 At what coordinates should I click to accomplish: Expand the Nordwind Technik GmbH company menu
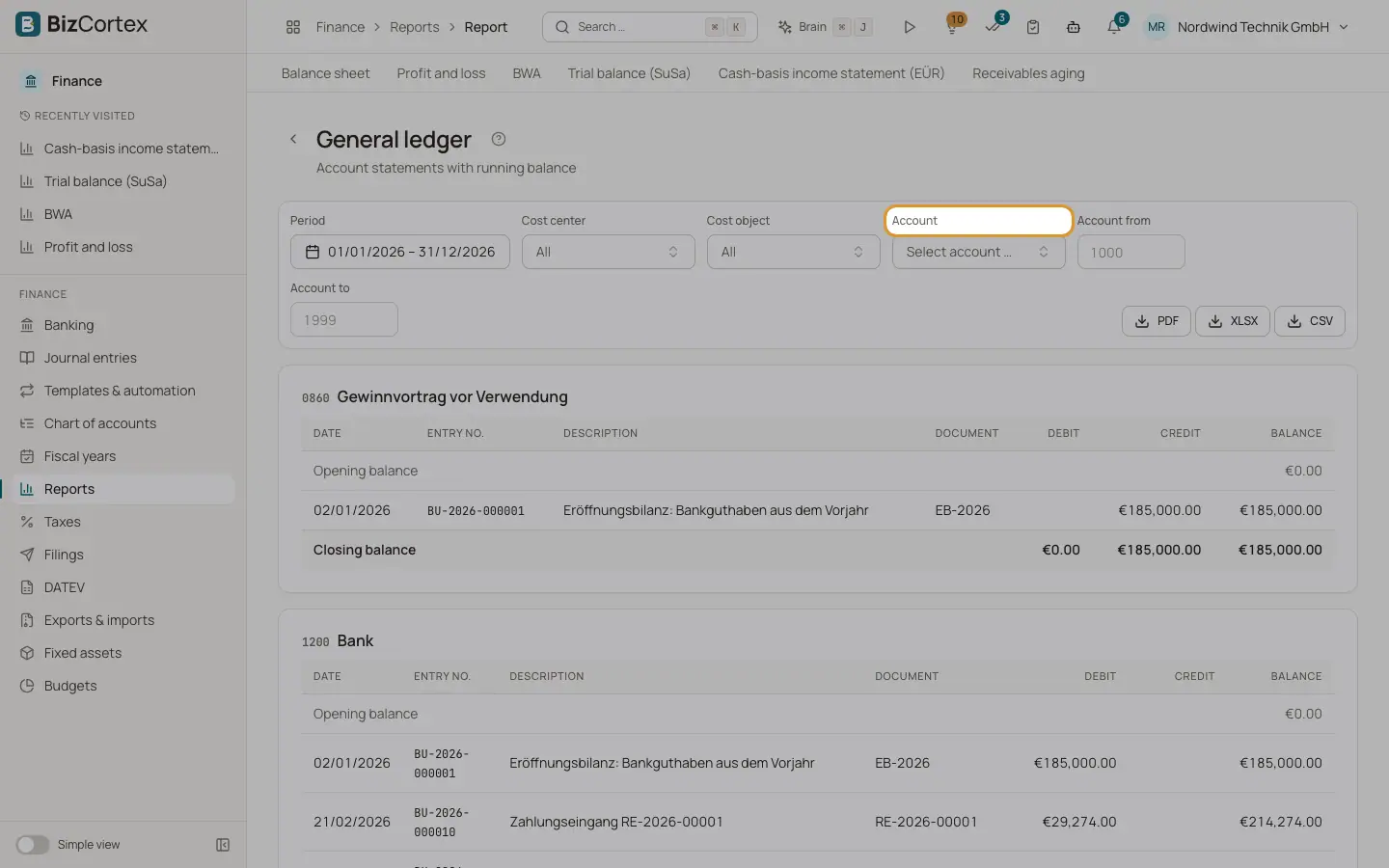[1246, 27]
